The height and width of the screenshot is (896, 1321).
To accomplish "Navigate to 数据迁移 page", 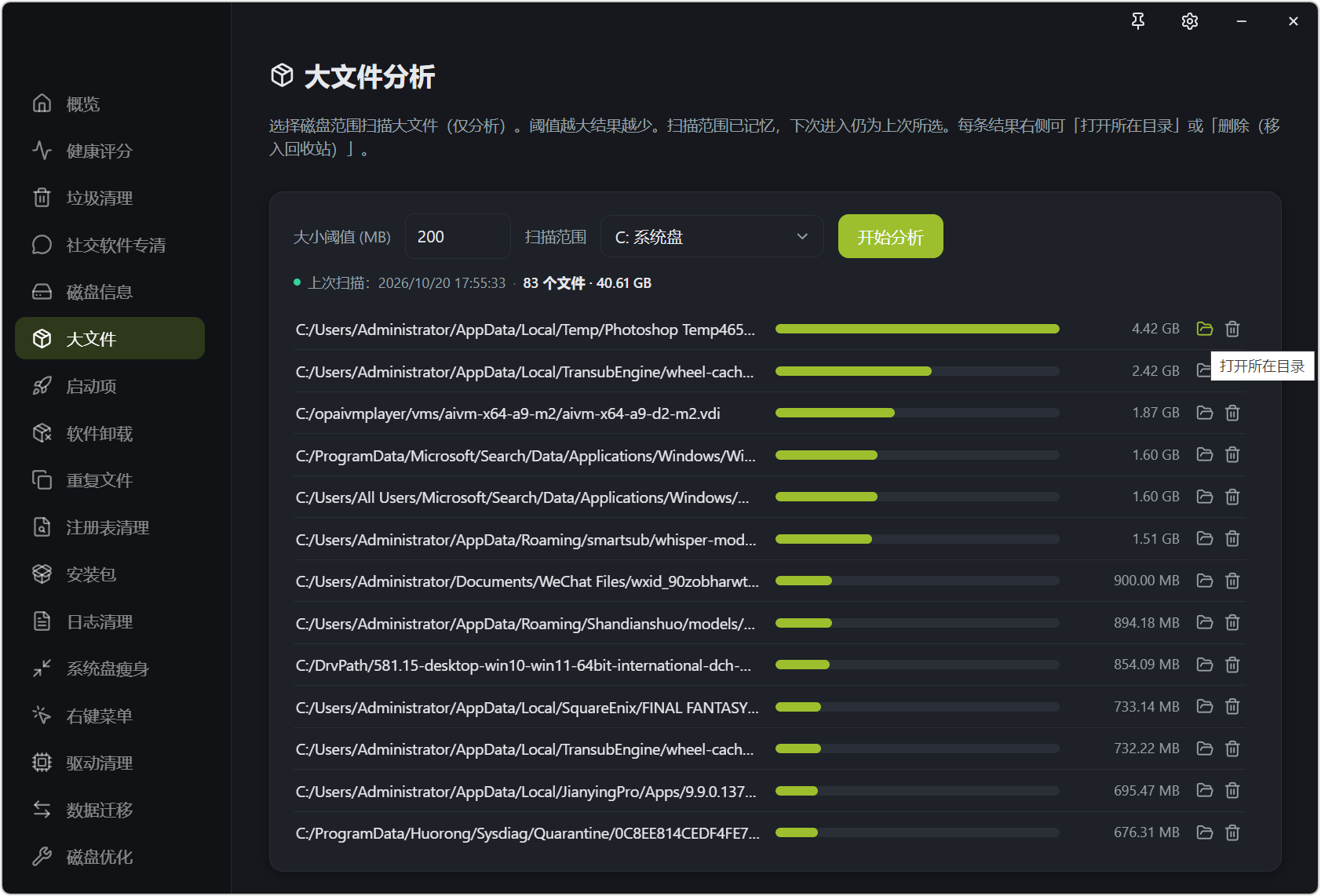I will [x=110, y=810].
